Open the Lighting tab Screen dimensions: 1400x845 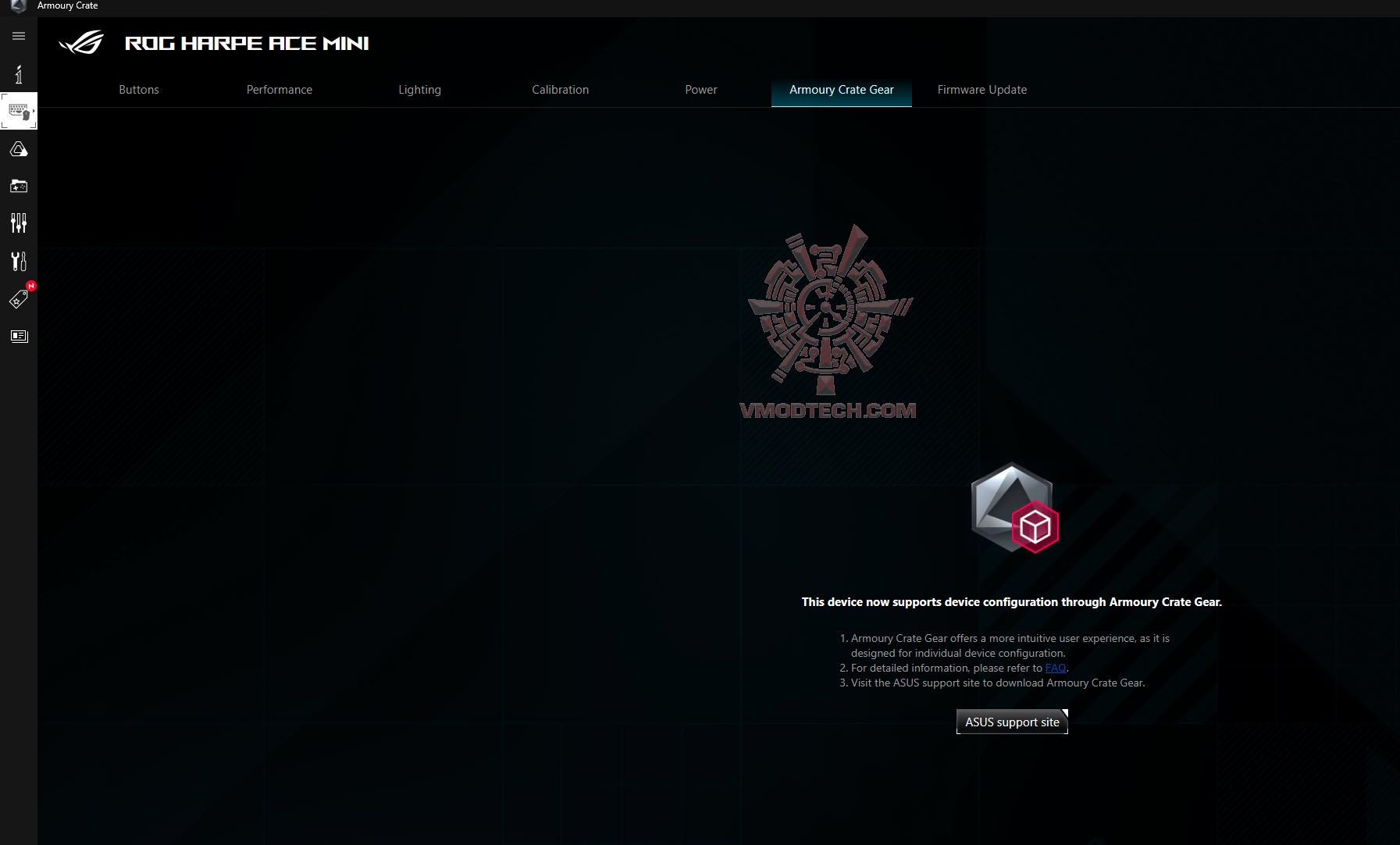tap(420, 90)
